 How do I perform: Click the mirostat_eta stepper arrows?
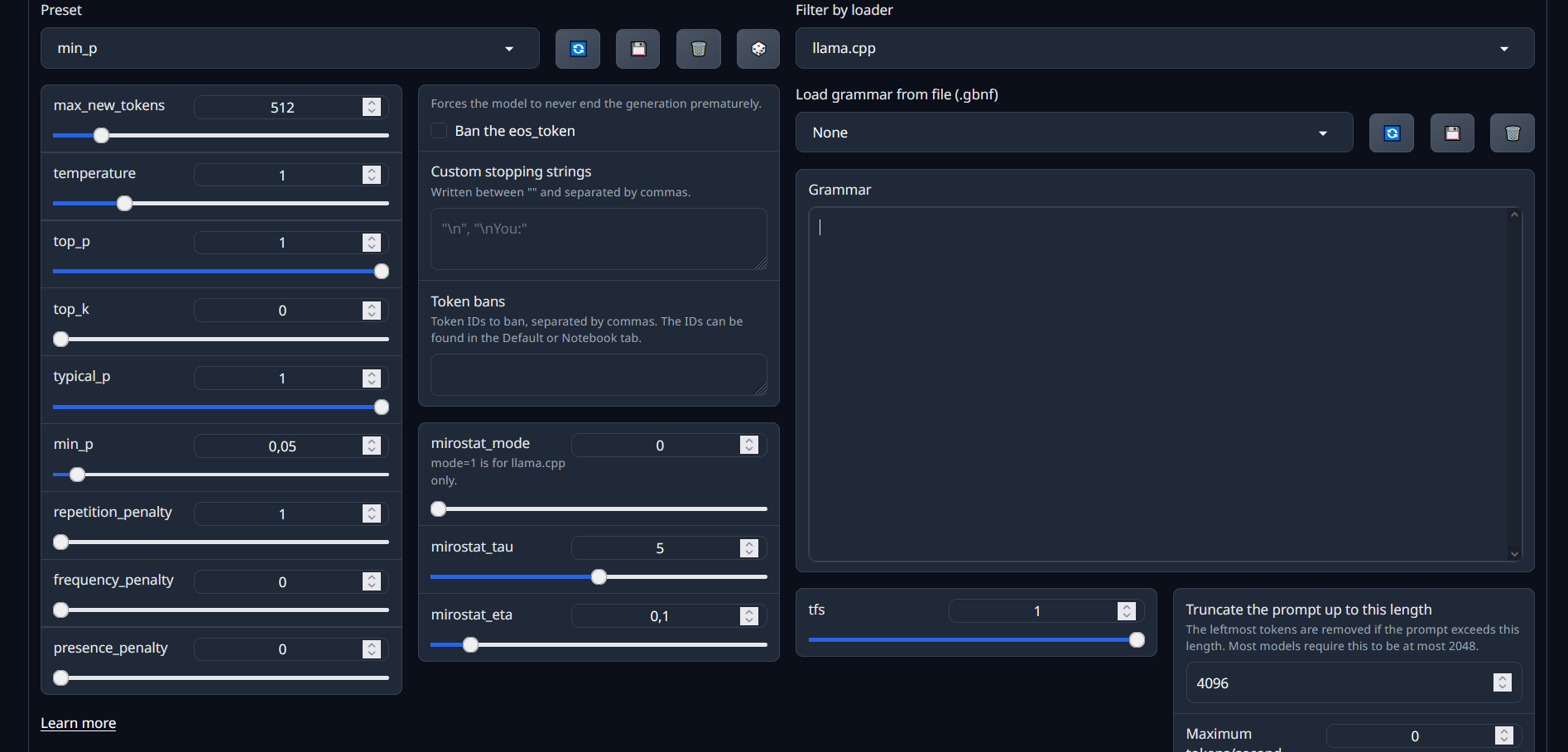tap(749, 616)
